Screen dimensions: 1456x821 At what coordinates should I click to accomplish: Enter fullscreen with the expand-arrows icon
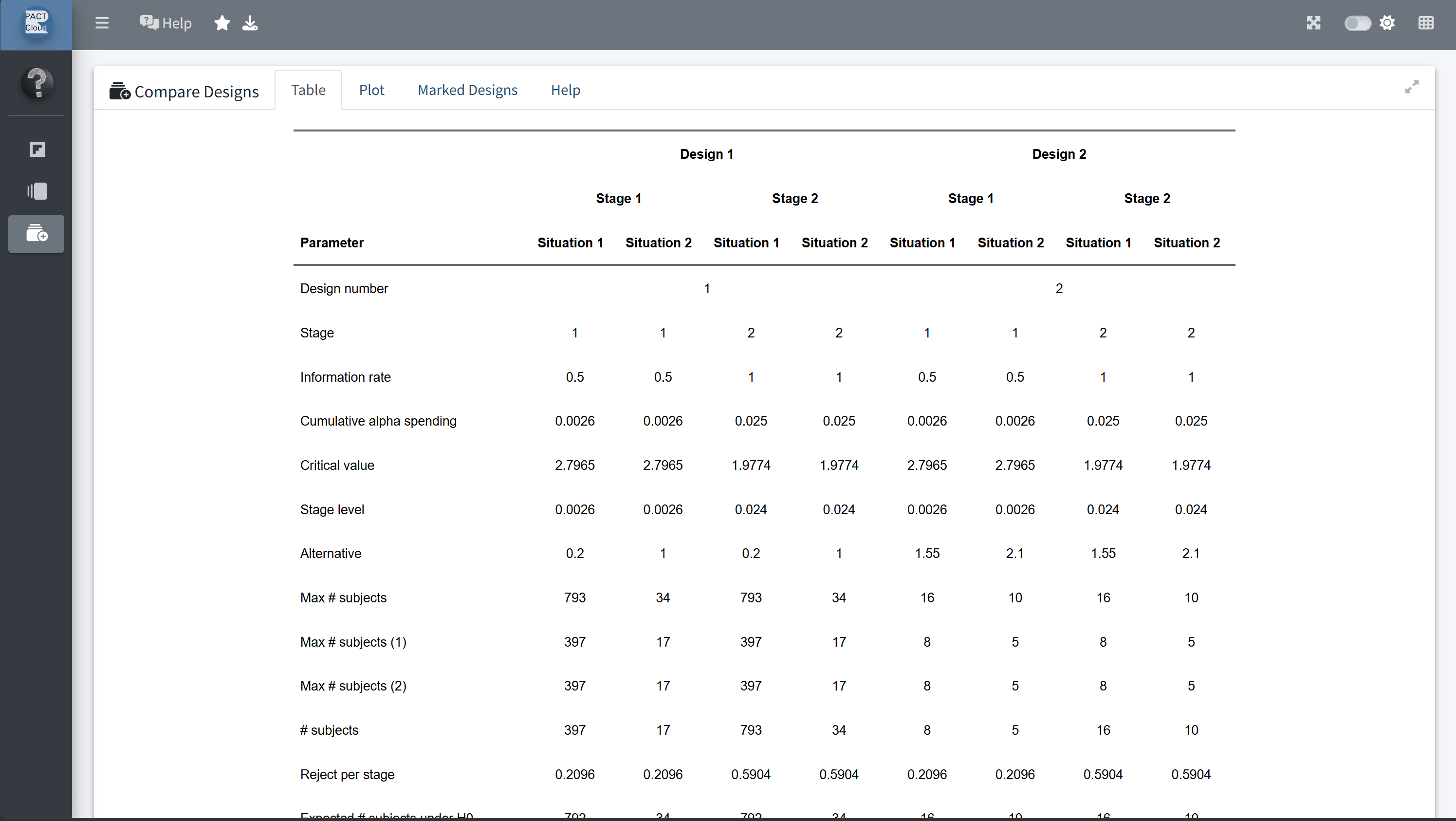pyautogui.click(x=1313, y=23)
